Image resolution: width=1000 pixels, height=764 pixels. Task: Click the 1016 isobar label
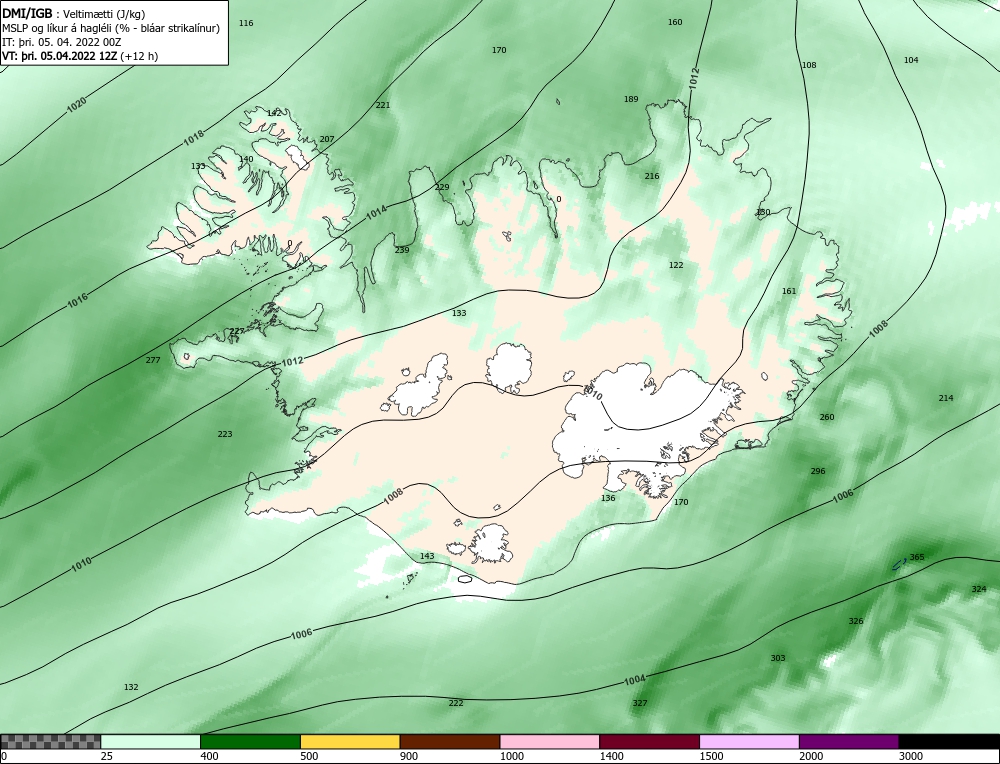pyautogui.click(x=78, y=300)
